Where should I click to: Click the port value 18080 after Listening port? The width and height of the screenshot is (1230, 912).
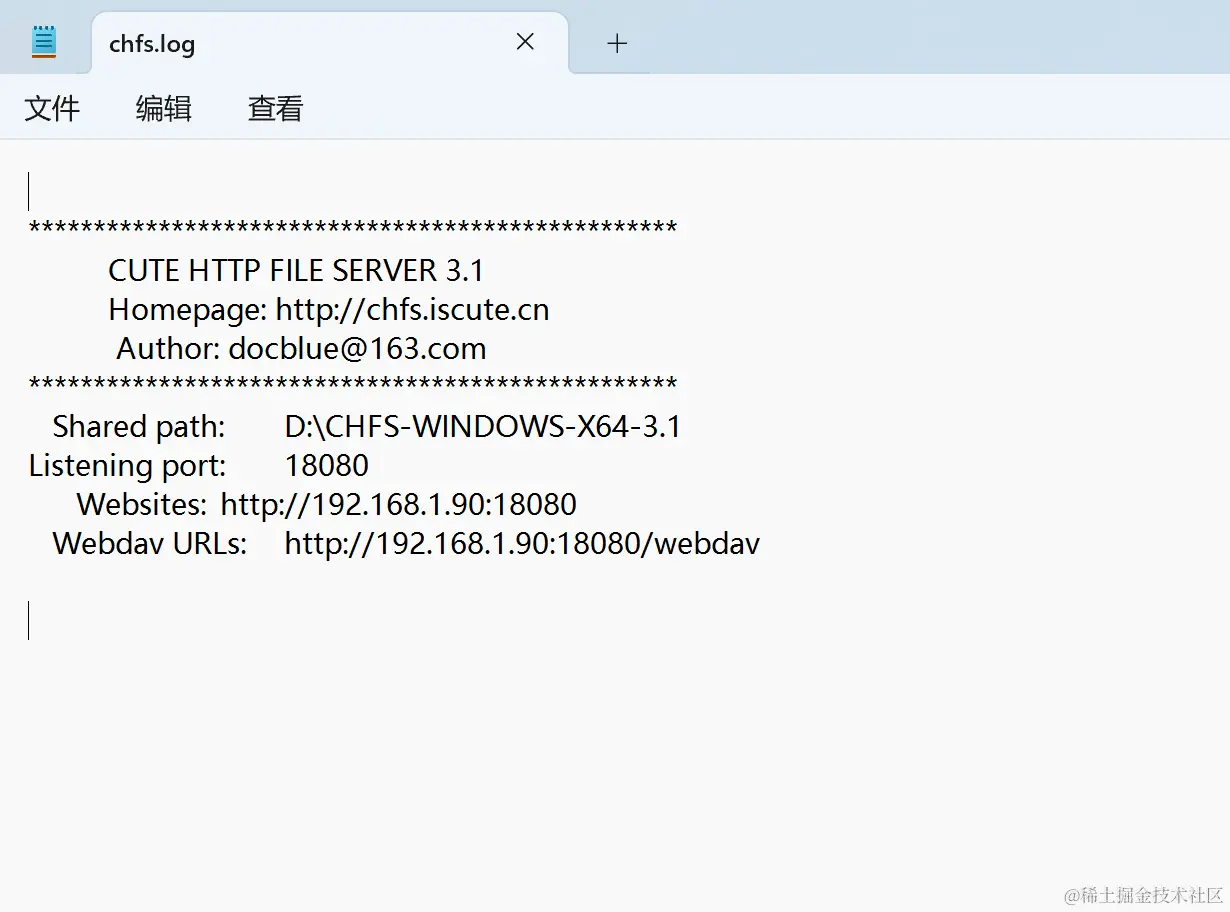click(327, 466)
